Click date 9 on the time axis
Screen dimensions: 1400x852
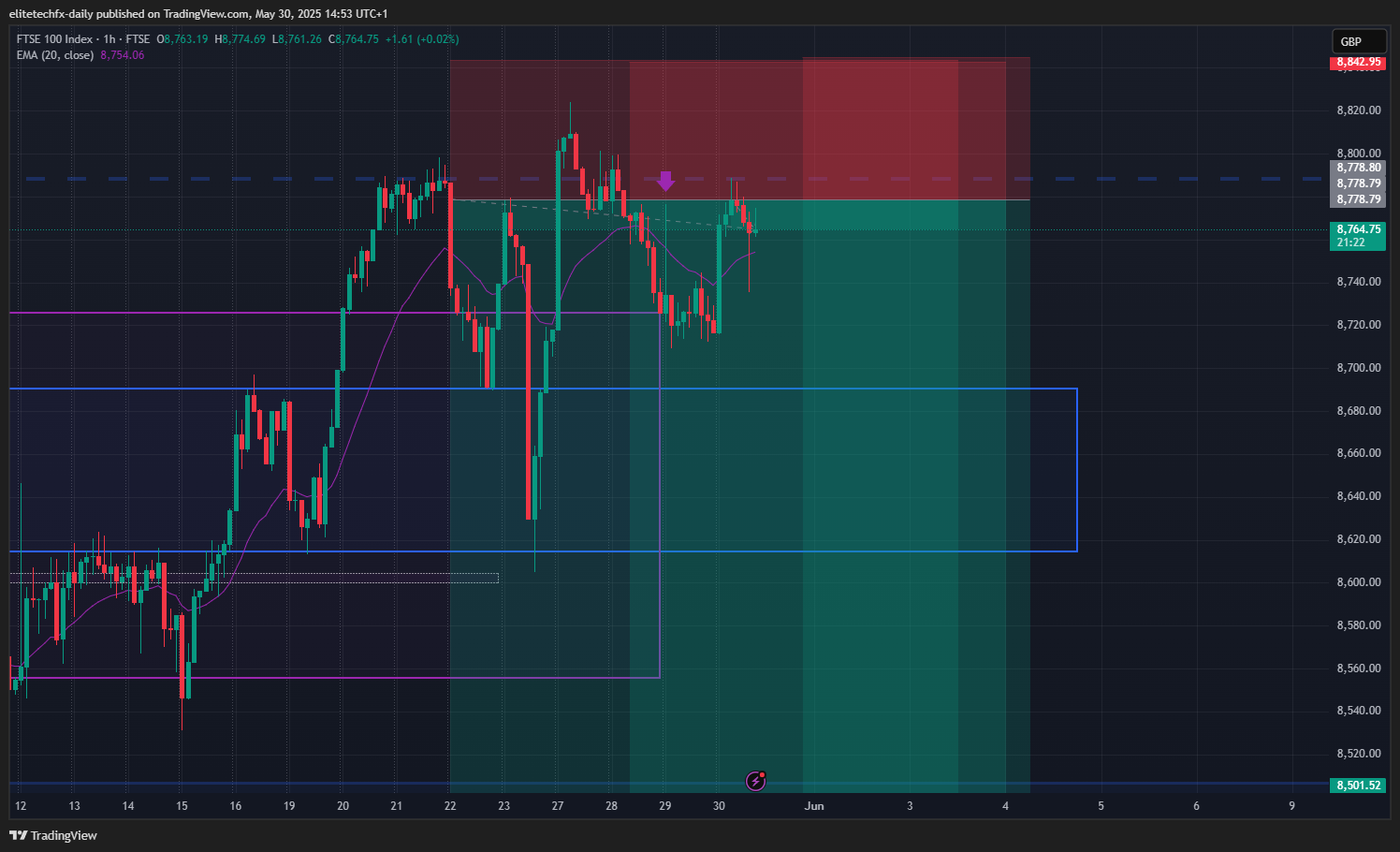(1291, 806)
